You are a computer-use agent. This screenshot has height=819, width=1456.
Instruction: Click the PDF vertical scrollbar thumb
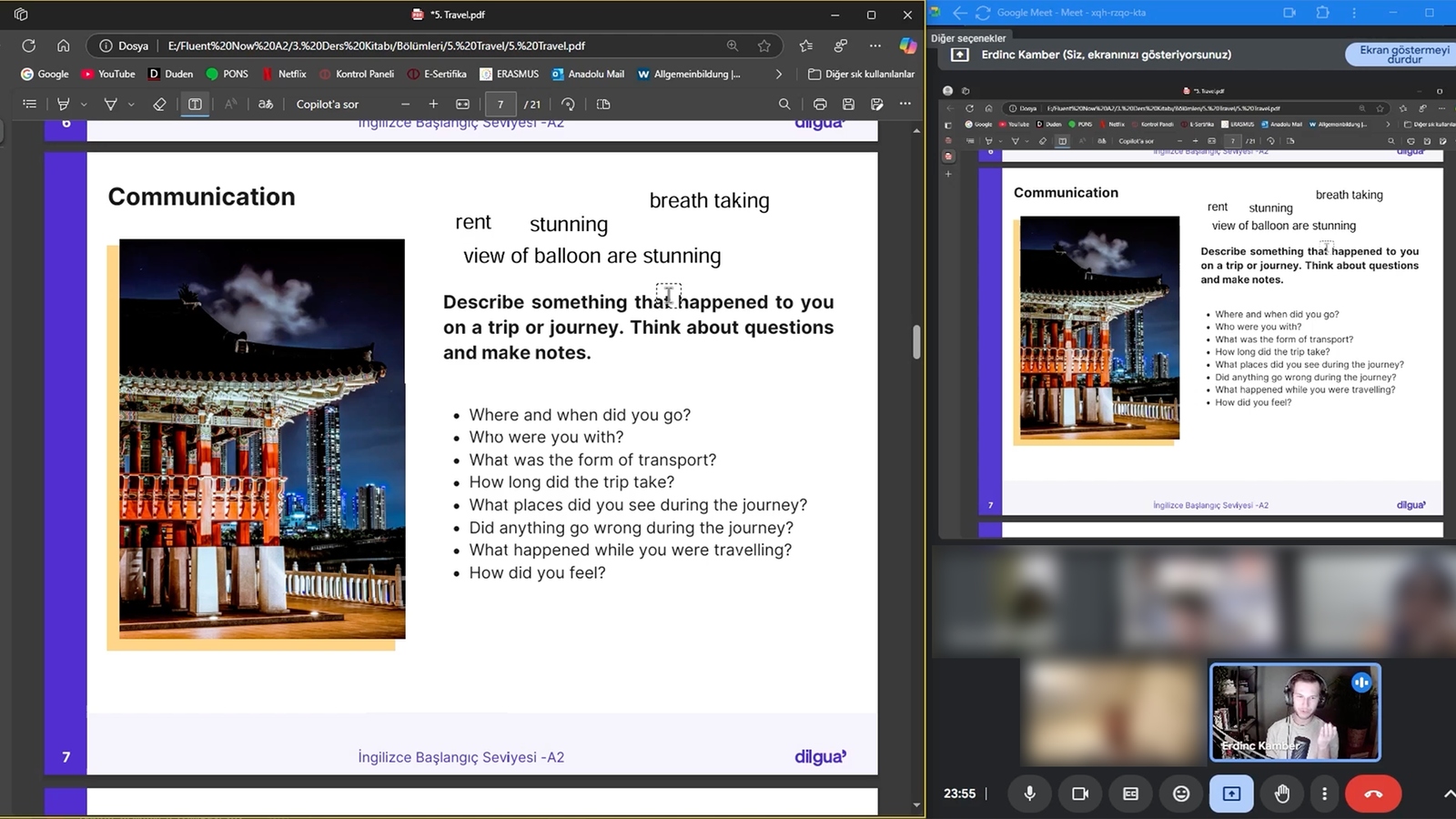click(916, 341)
